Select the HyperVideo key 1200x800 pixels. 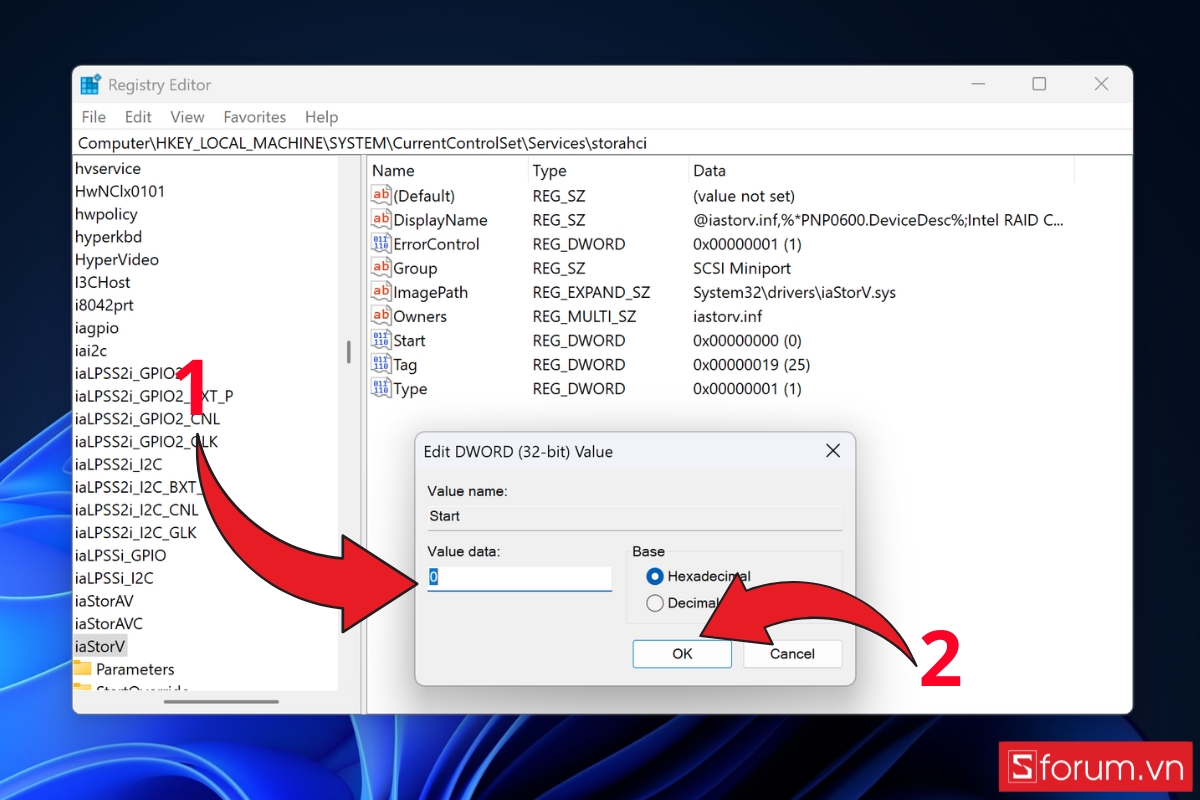[x=117, y=259]
